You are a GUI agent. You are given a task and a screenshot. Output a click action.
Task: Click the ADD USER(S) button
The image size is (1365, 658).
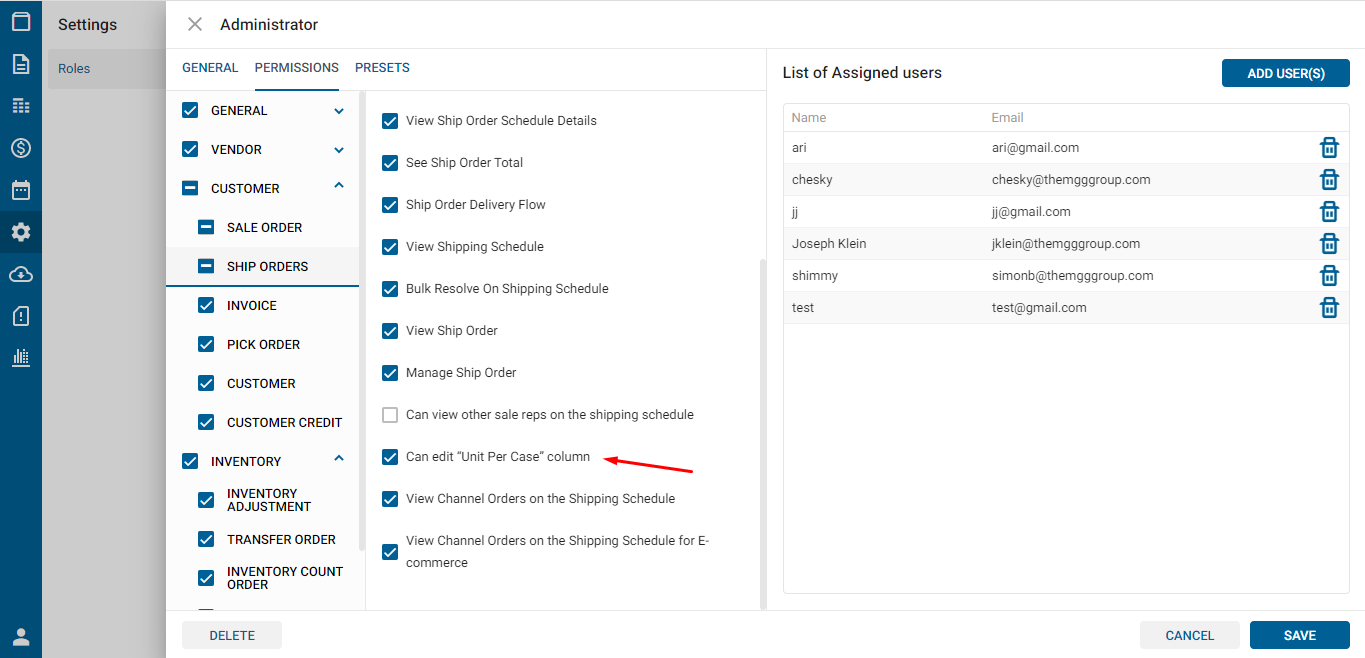point(1285,73)
